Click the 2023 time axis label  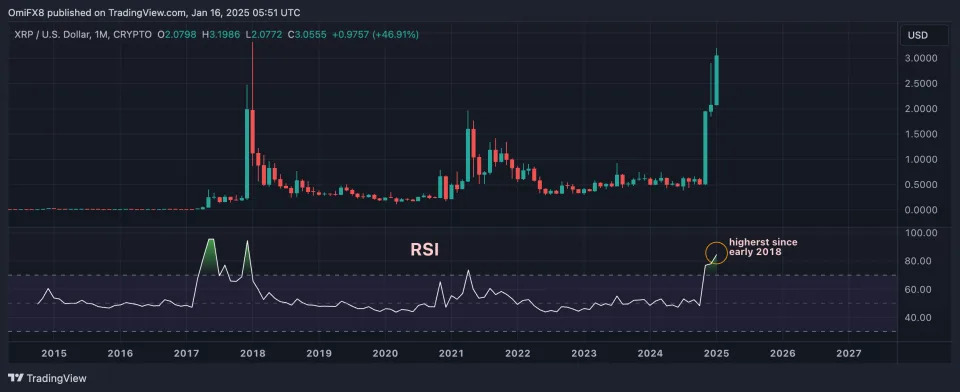coord(584,353)
